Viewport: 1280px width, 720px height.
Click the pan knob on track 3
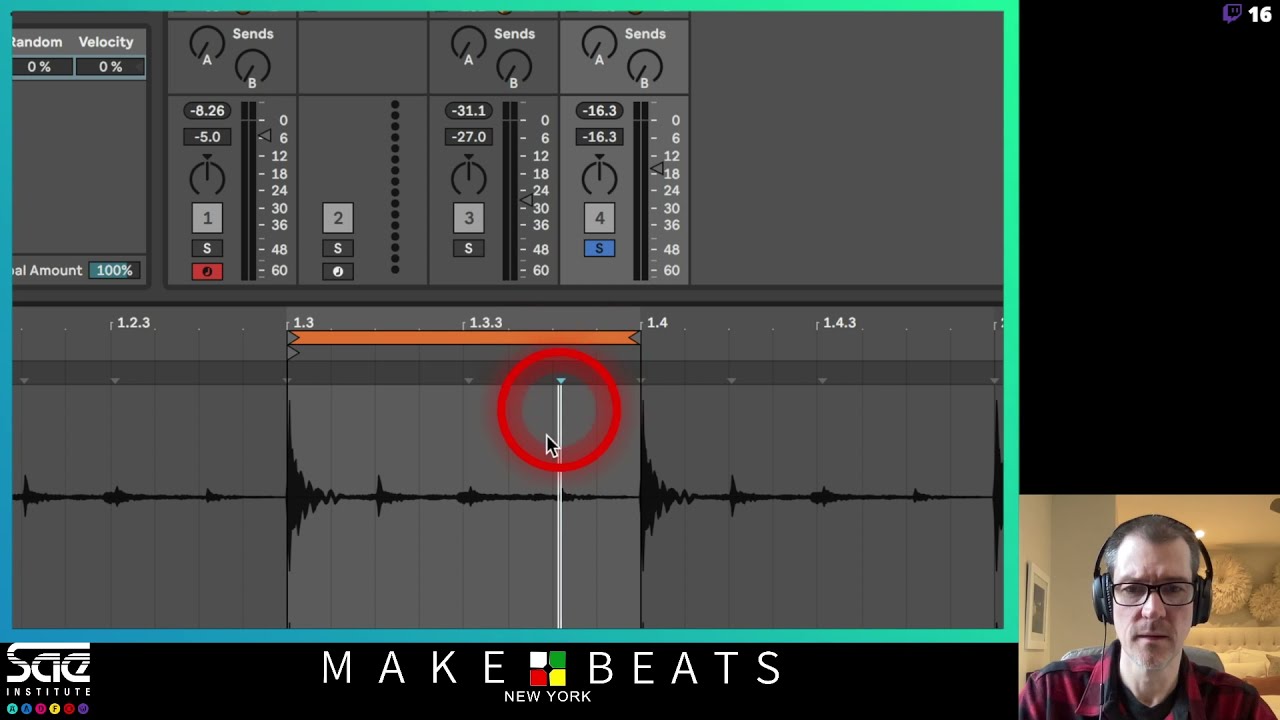coord(468,177)
